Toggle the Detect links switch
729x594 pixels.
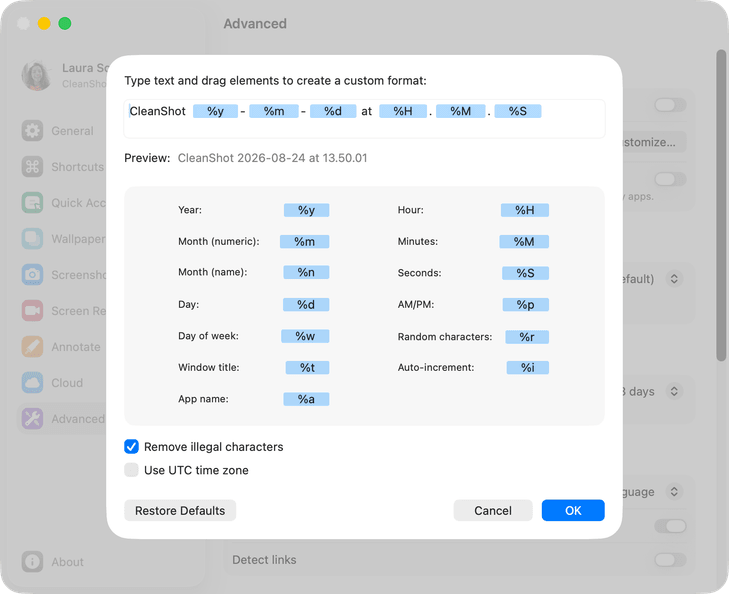pos(670,560)
